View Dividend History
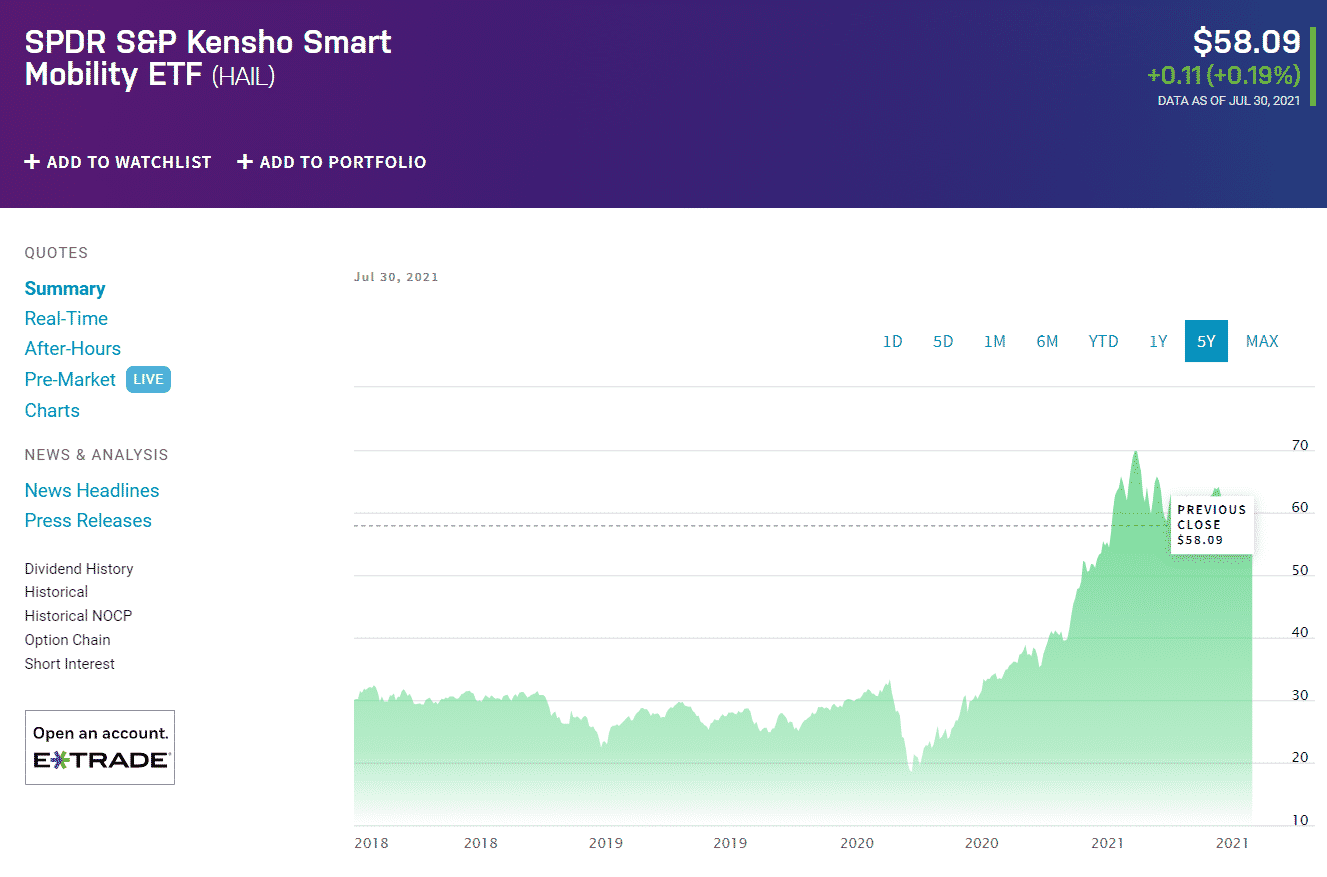 (x=78, y=568)
